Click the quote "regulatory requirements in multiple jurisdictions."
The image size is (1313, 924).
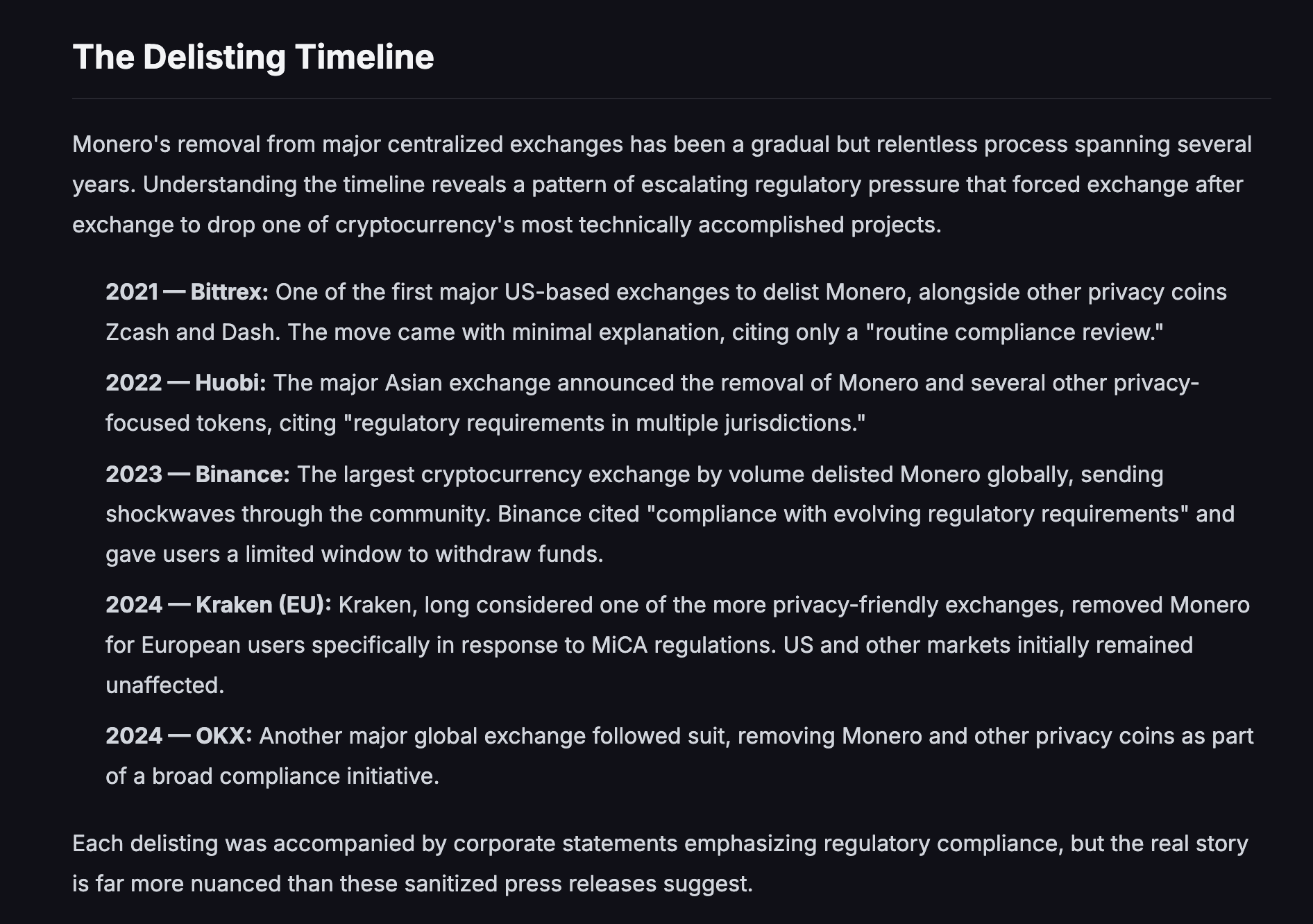pyautogui.click(x=605, y=423)
